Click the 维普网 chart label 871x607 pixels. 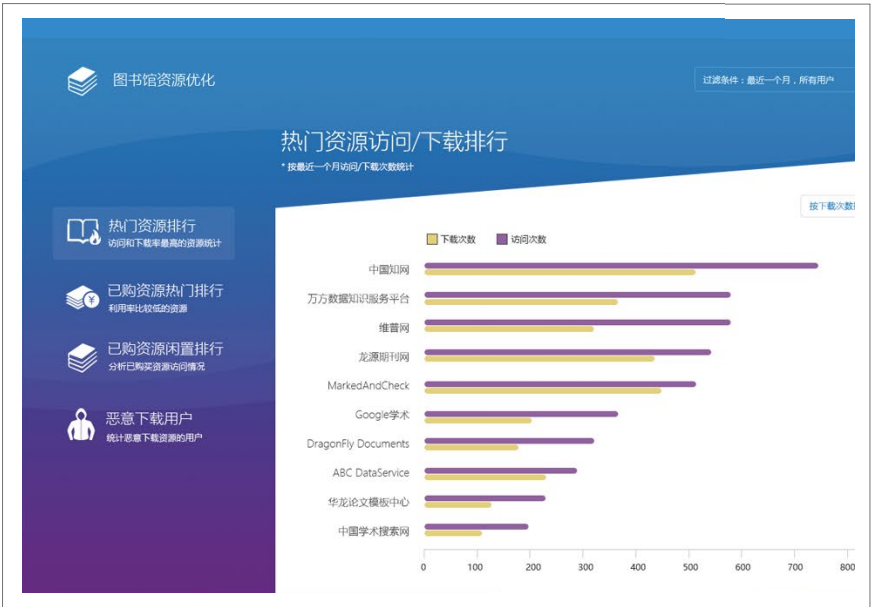(x=394, y=328)
